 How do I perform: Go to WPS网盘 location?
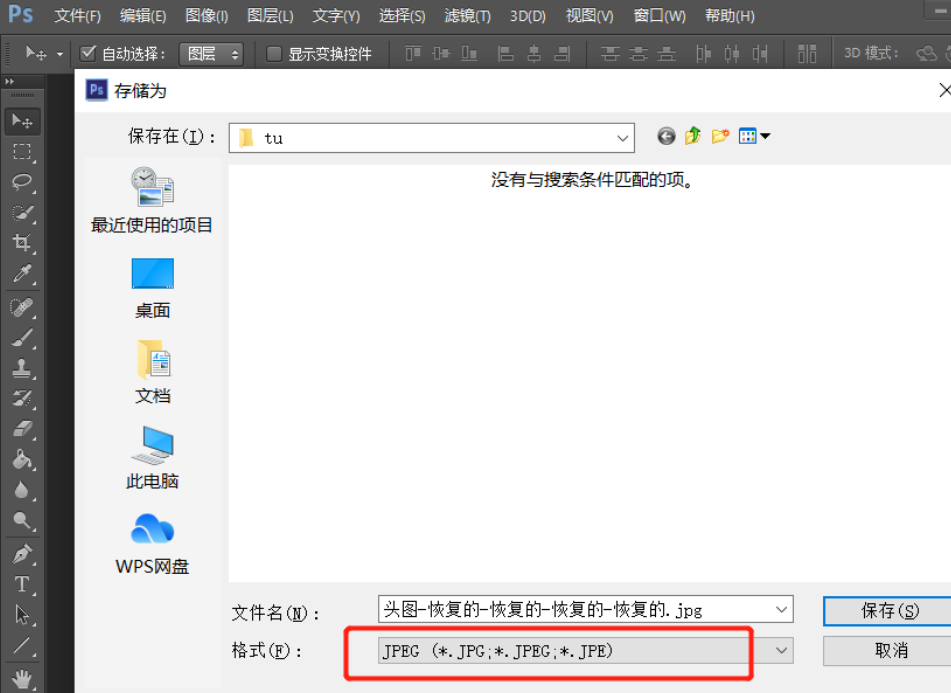[152, 544]
